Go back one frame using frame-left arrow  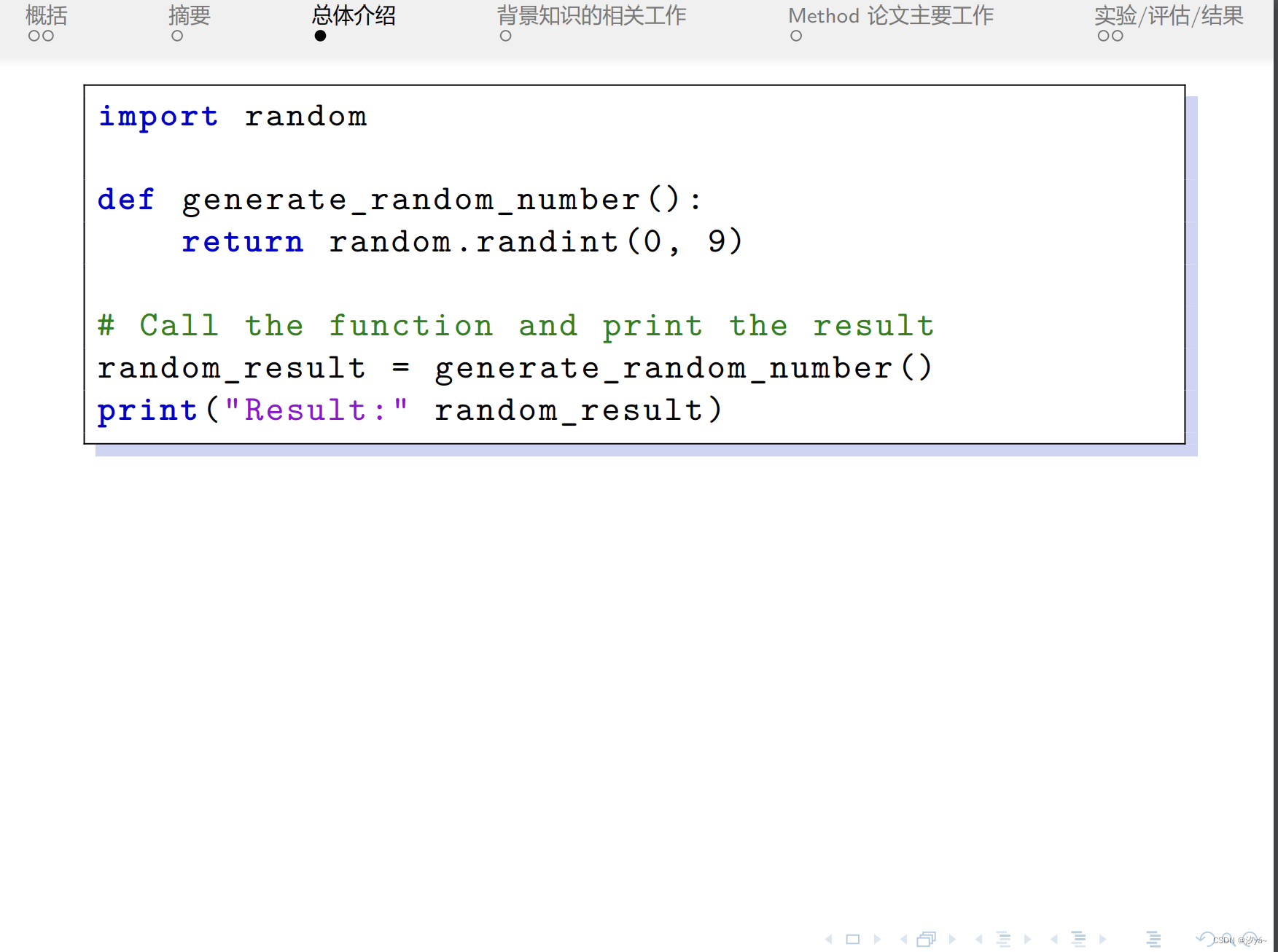[x=904, y=939]
